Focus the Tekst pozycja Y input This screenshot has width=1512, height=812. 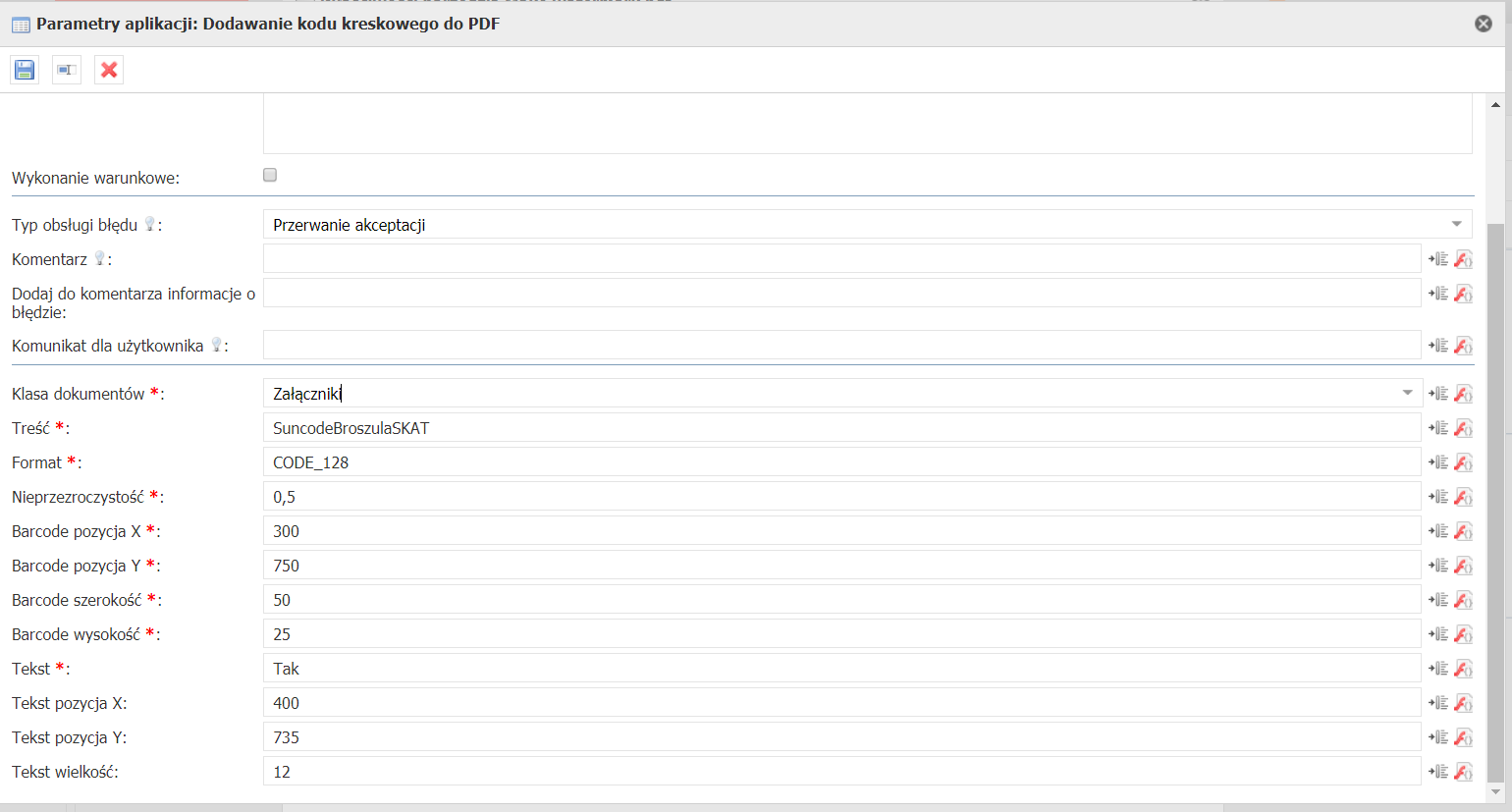click(841, 737)
